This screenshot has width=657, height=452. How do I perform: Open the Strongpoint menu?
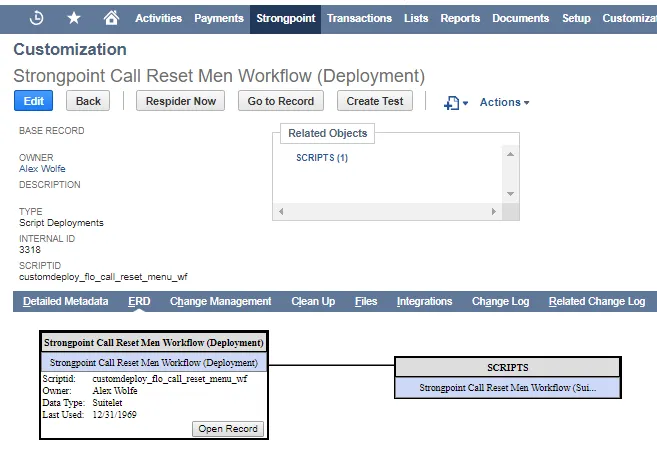(286, 18)
